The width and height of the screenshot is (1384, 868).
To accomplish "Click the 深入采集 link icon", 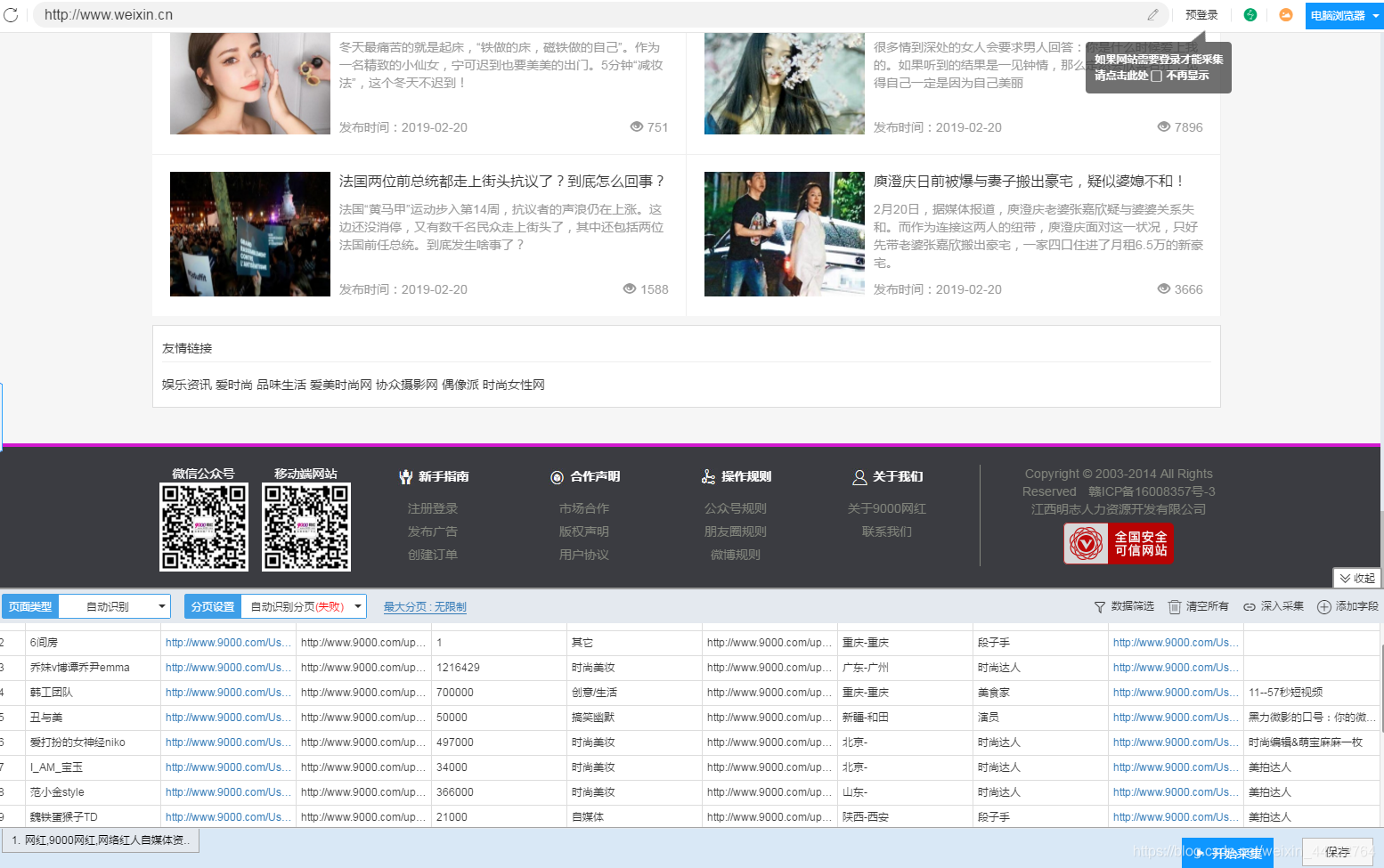I will tap(1250, 606).
